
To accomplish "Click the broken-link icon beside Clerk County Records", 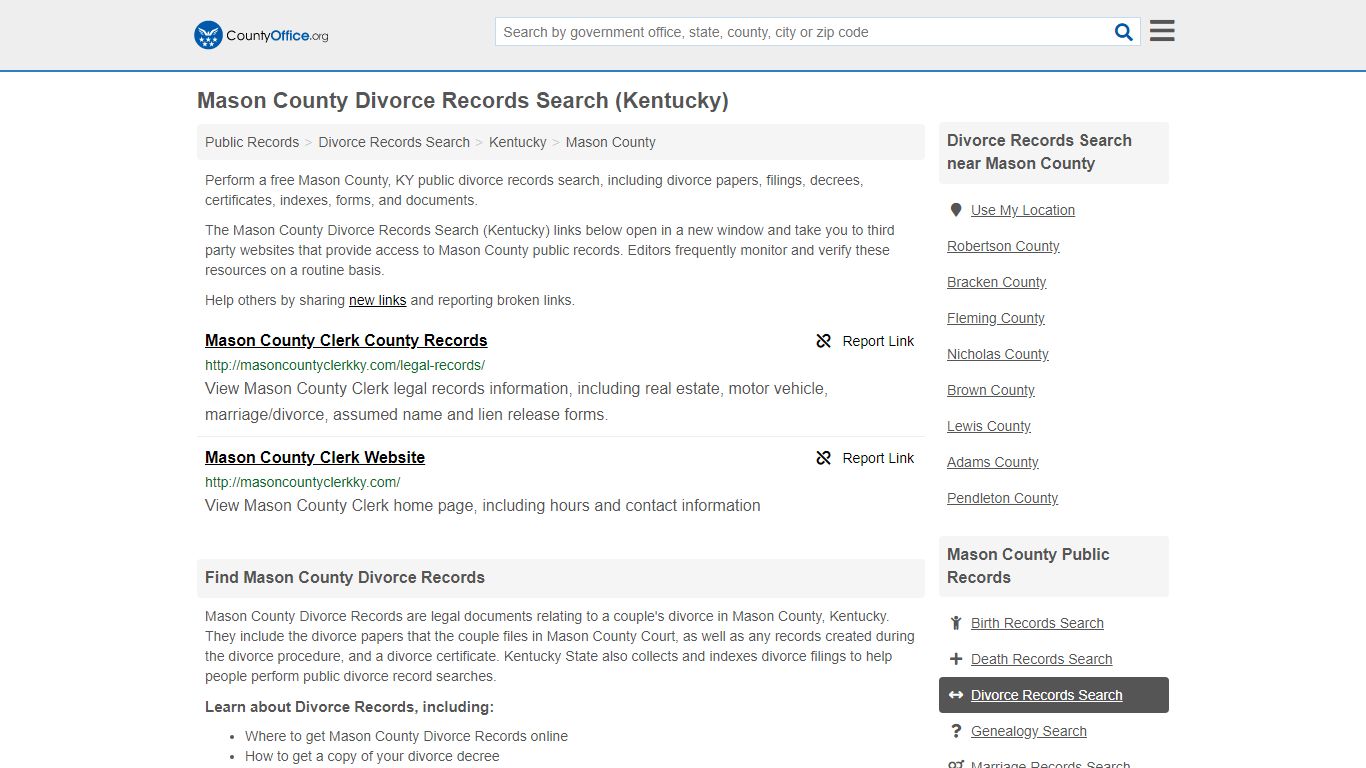I will [824, 341].
